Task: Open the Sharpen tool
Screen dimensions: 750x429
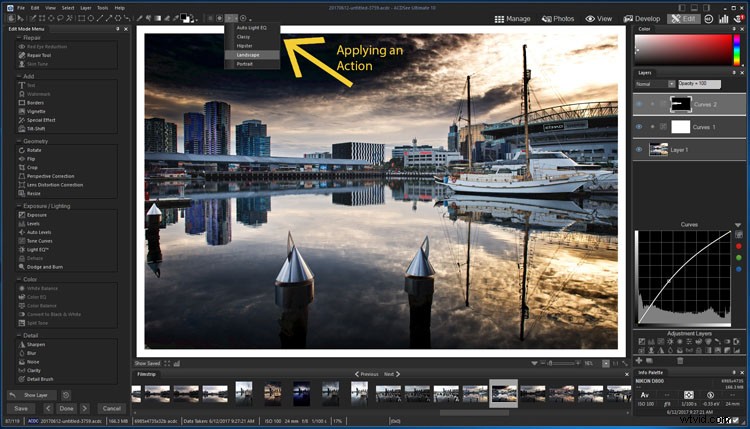Action: tap(35, 344)
